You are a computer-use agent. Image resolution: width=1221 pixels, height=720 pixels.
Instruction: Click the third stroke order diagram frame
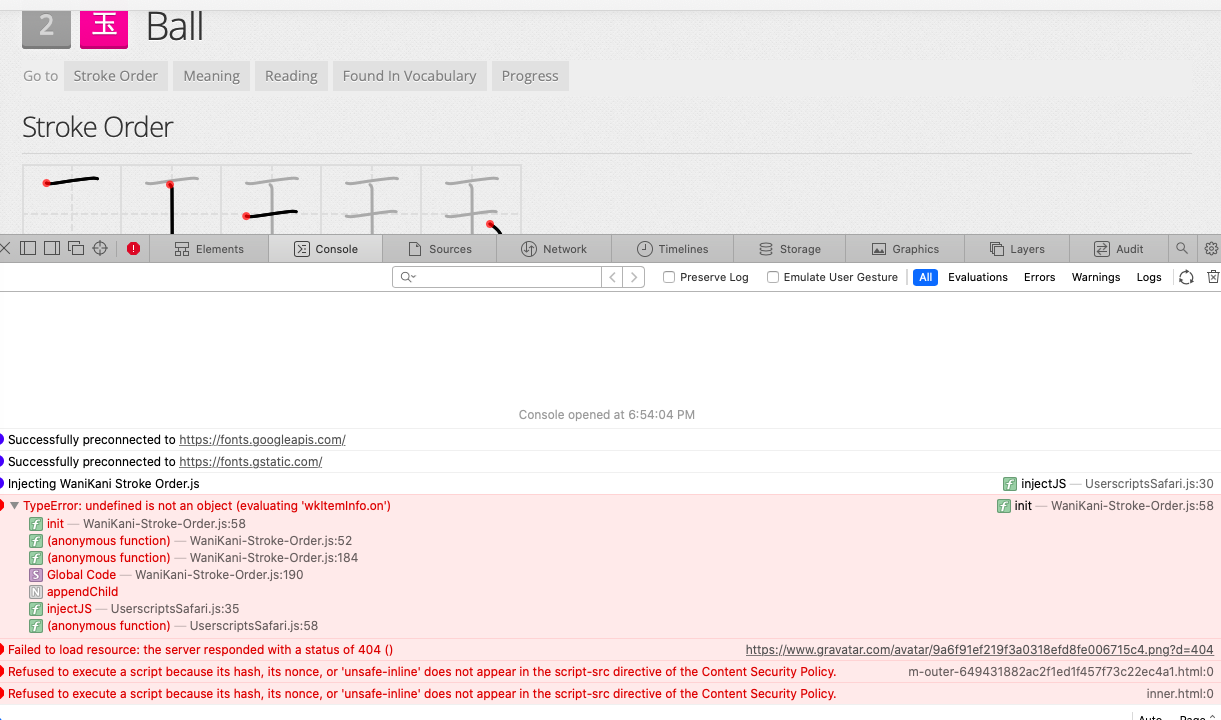(x=272, y=199)
